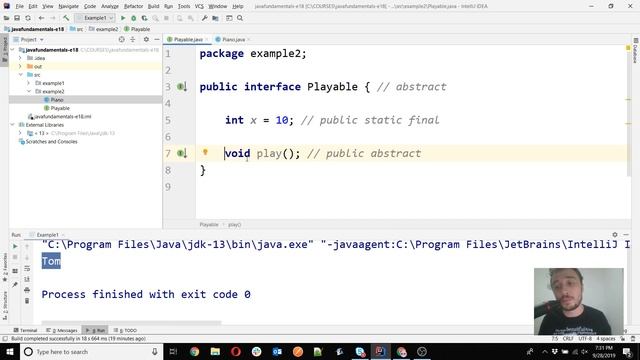Click the Search Everywhere magnifier icon
This screenshot has height=360, width=640.
(x=240, y=18)
